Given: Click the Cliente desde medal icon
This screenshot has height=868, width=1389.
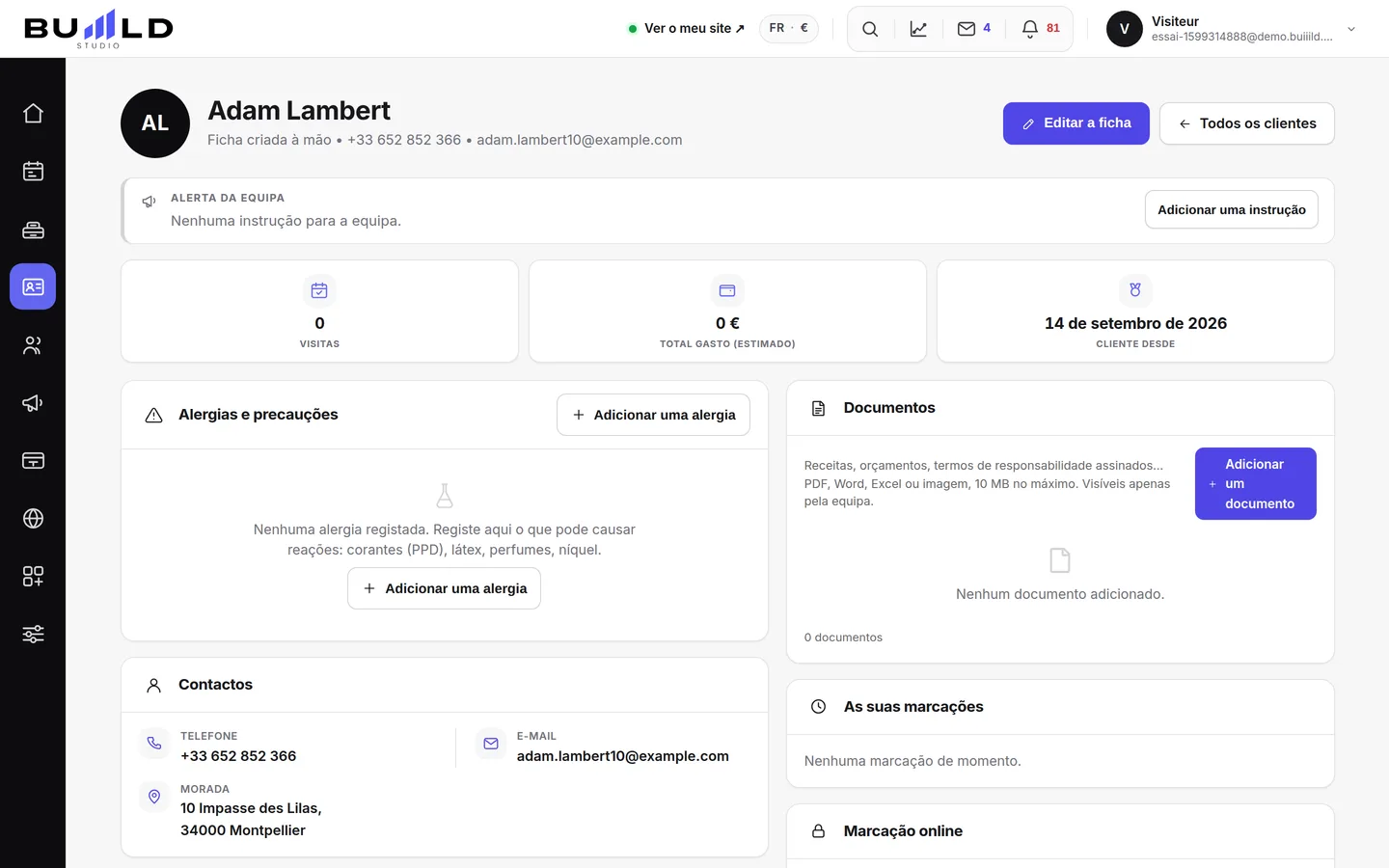Looking at the screenshot, I should [x=1135, y=290].
